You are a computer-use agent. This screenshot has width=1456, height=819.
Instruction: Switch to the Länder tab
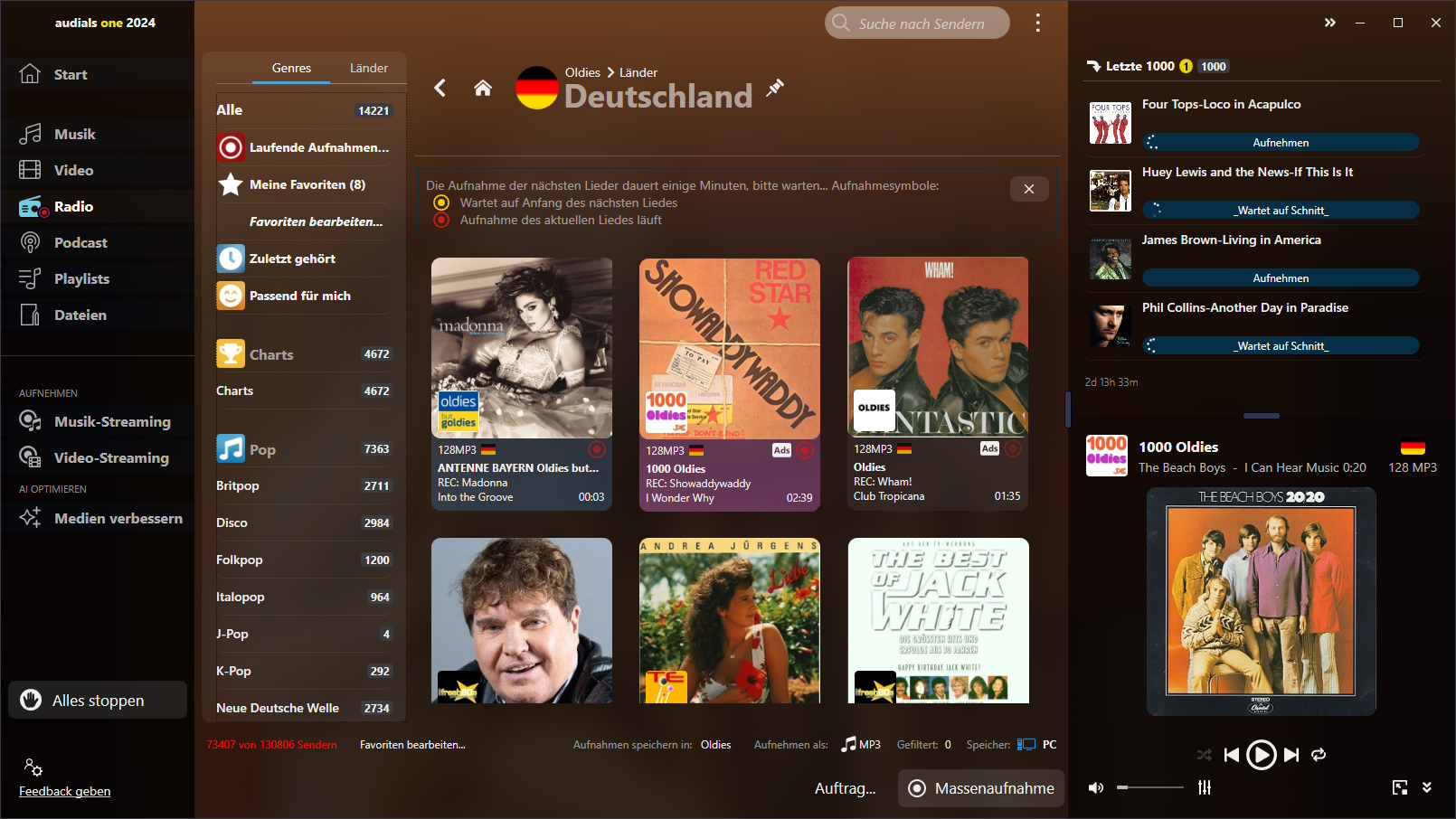tap(369, 68)
